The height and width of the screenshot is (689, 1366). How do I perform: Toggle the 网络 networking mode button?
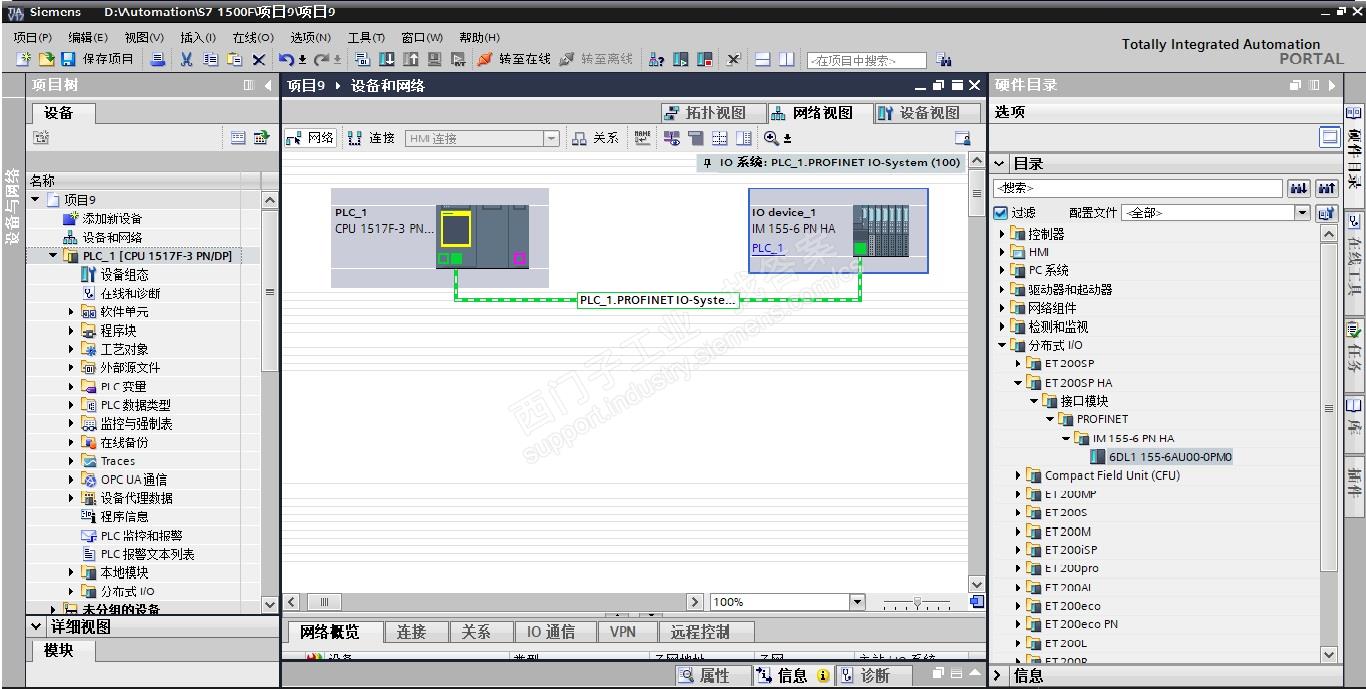(310, 138)
